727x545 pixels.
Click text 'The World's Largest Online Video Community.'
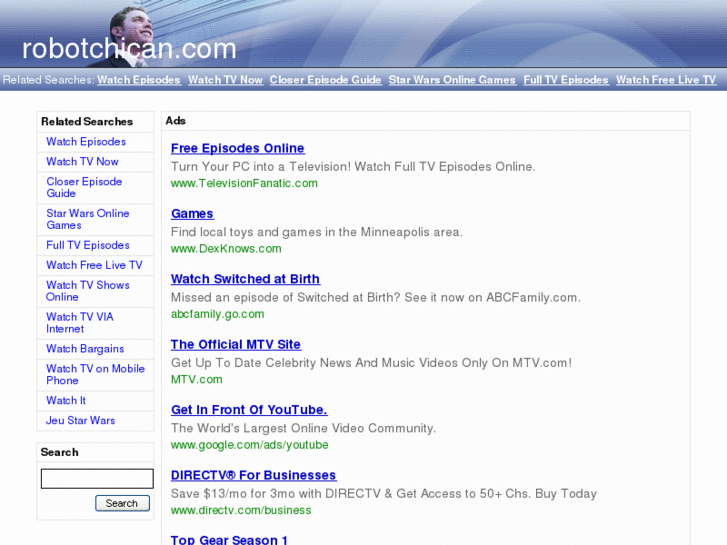(x=303, y=428)
